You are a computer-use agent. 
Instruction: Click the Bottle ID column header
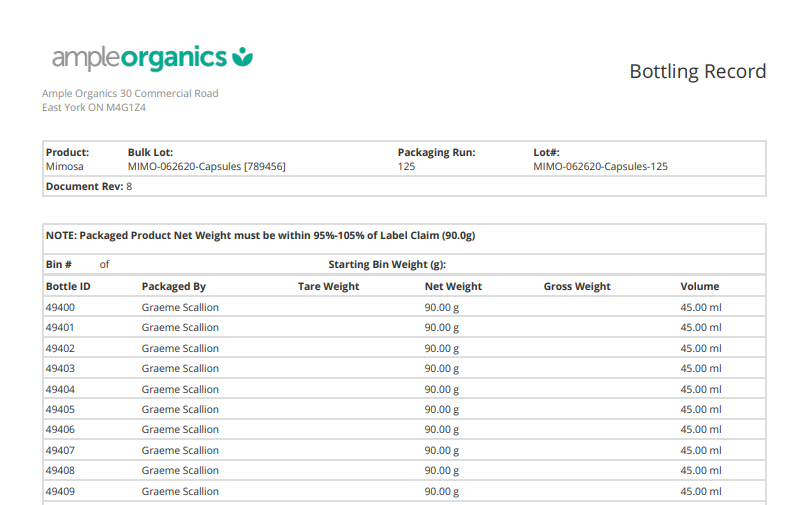(x=68, y=286)
